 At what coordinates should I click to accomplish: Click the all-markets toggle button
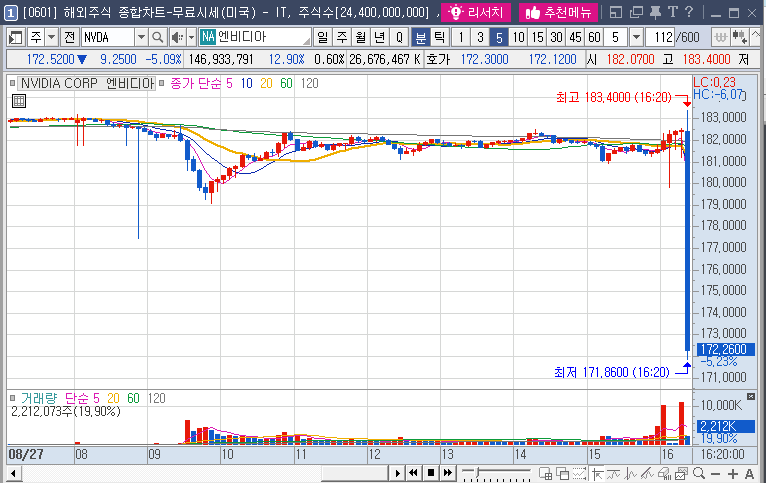point(70,37)
